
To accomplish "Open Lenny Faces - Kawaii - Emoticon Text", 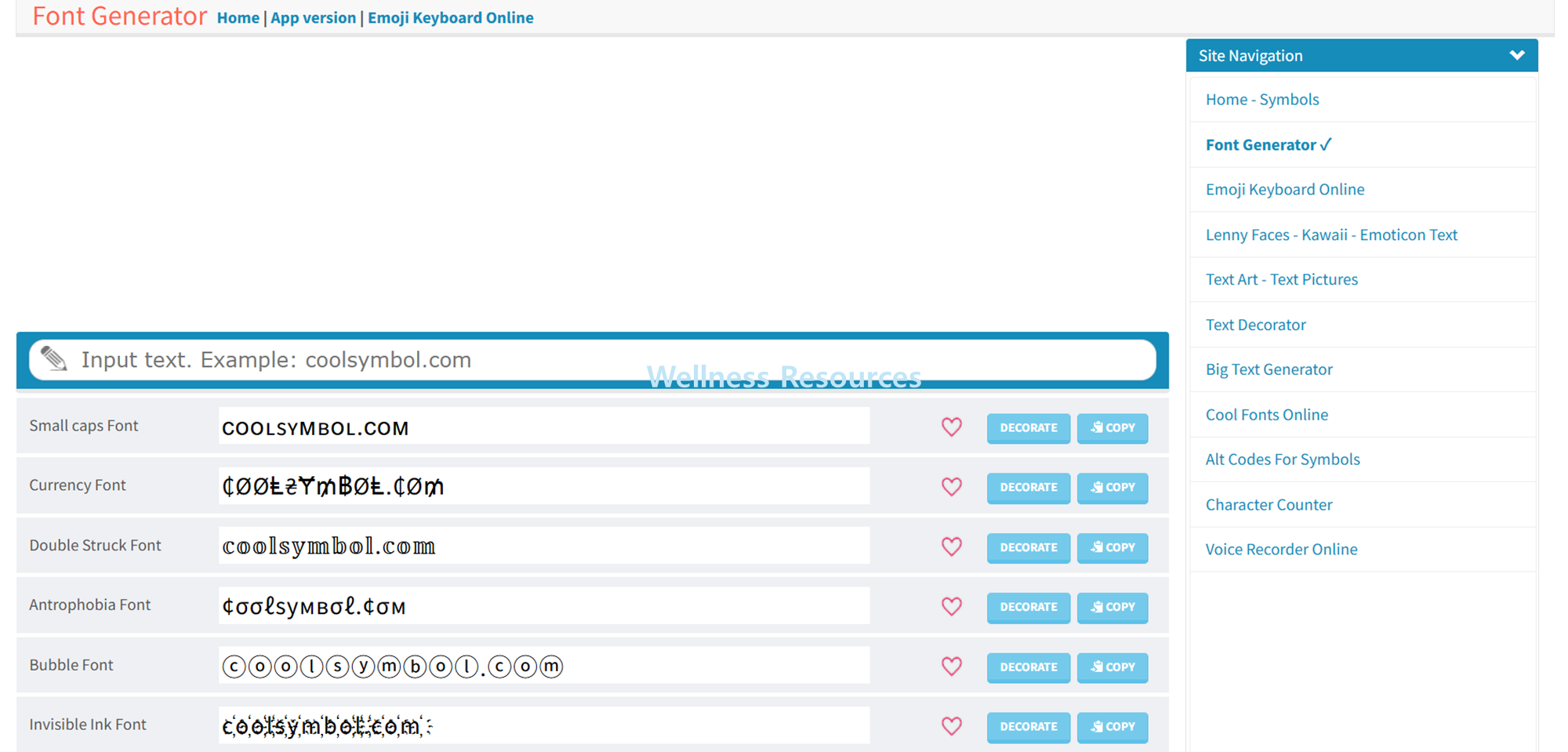I will (x=1331, y=234).
